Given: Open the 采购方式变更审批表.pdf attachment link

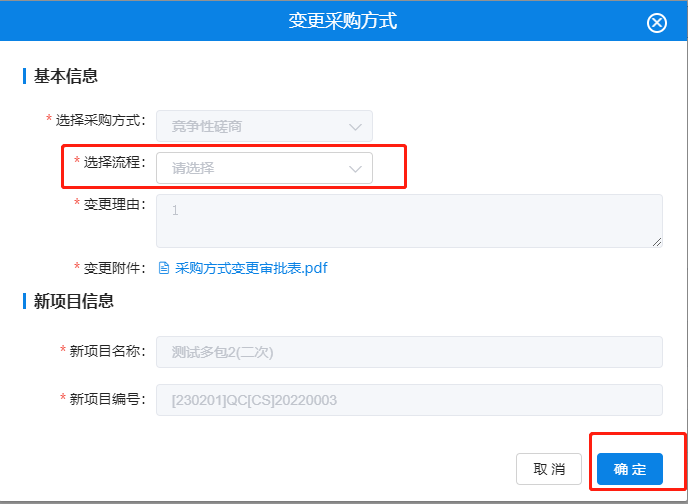Looking at the screenshot, I should [x=251, y=268].
